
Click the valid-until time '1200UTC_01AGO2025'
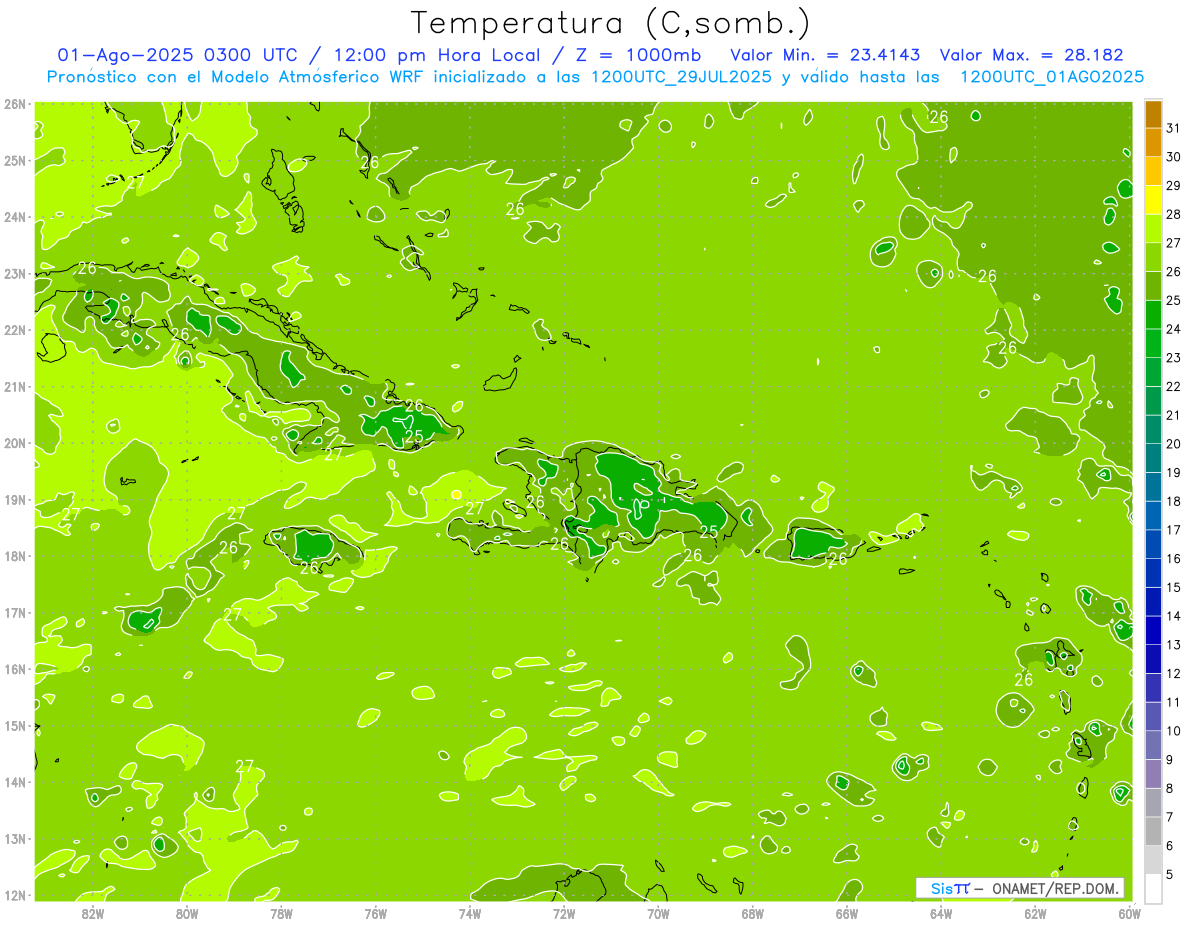point(1052,77)
